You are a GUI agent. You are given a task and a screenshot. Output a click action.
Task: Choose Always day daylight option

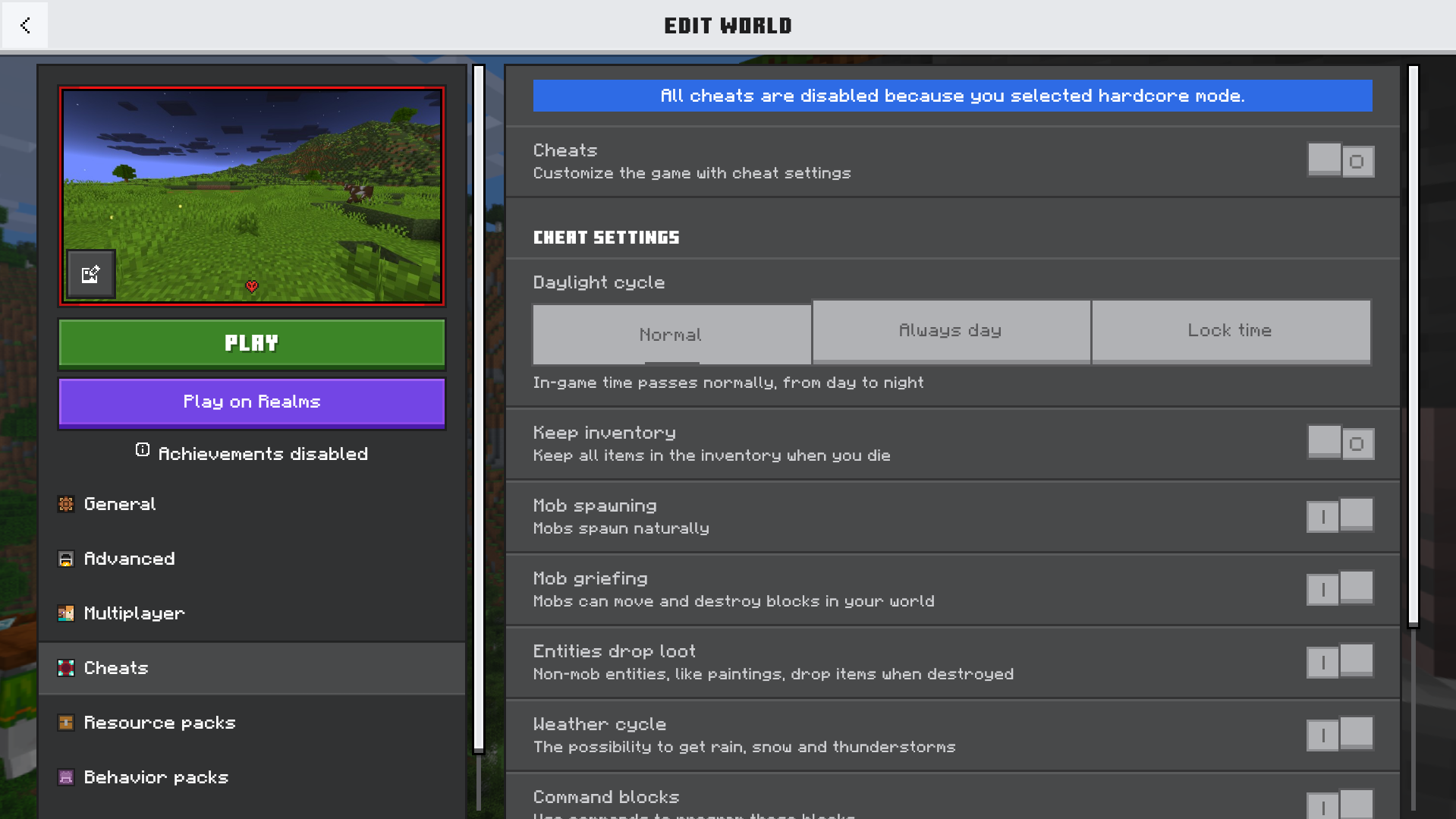click(x=951, y=331)
